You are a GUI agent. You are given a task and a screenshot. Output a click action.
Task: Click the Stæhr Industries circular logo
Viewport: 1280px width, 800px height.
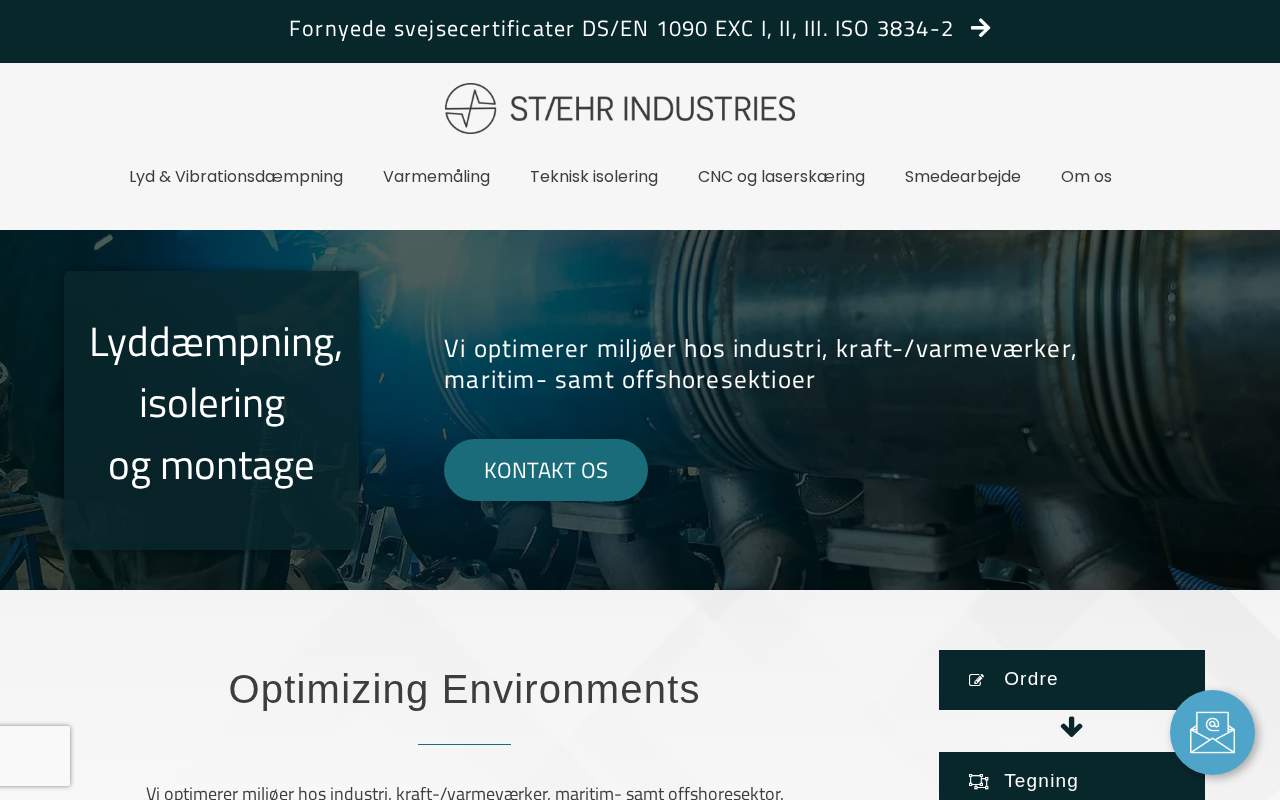470,108
